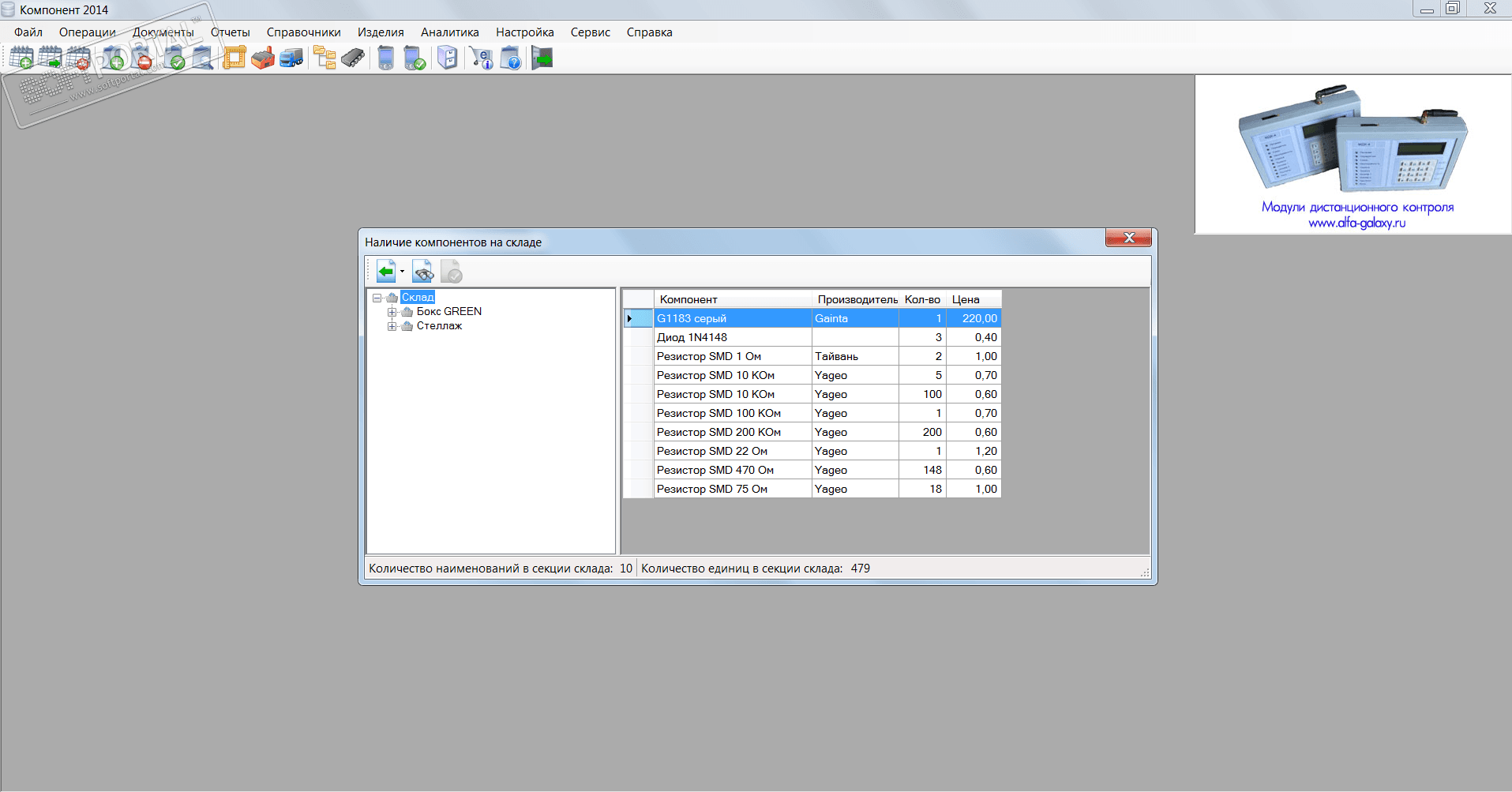Open the factory icon in the toolbar
1512x792 pixels.
click(x=263, y=58)
